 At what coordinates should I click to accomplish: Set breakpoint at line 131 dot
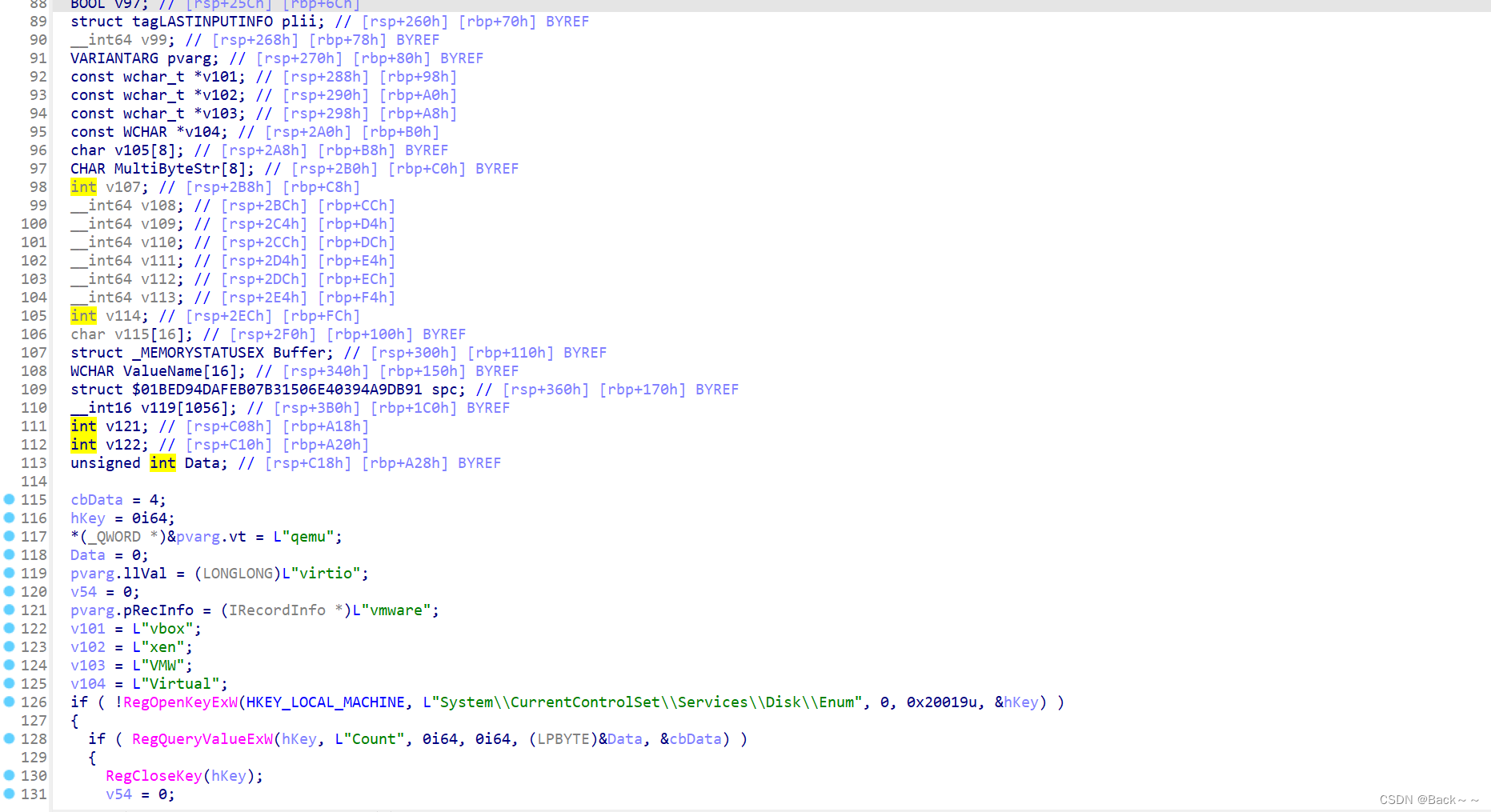(x=10, y=794)
